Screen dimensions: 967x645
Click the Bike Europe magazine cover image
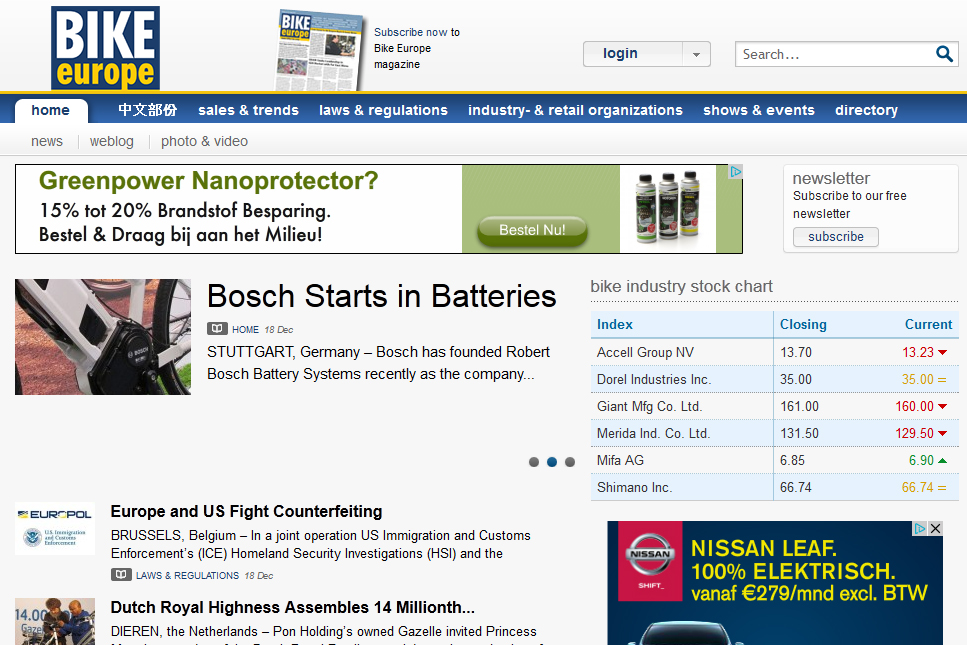coord(320,50)
